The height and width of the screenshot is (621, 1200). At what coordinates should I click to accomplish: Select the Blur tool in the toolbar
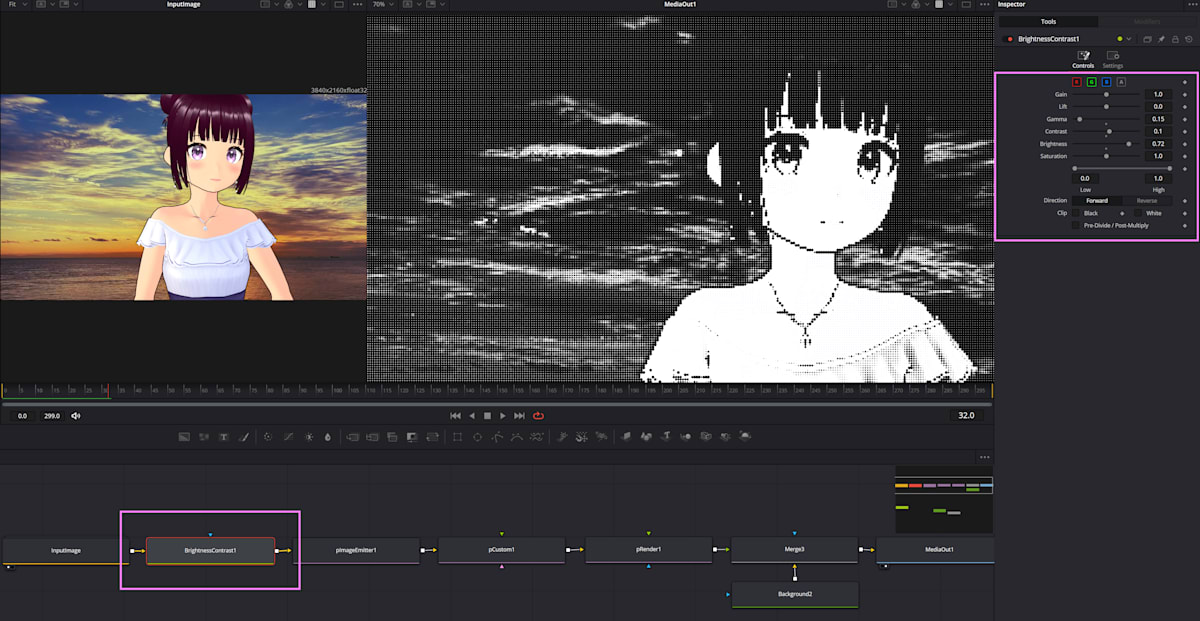click(327, 436)
